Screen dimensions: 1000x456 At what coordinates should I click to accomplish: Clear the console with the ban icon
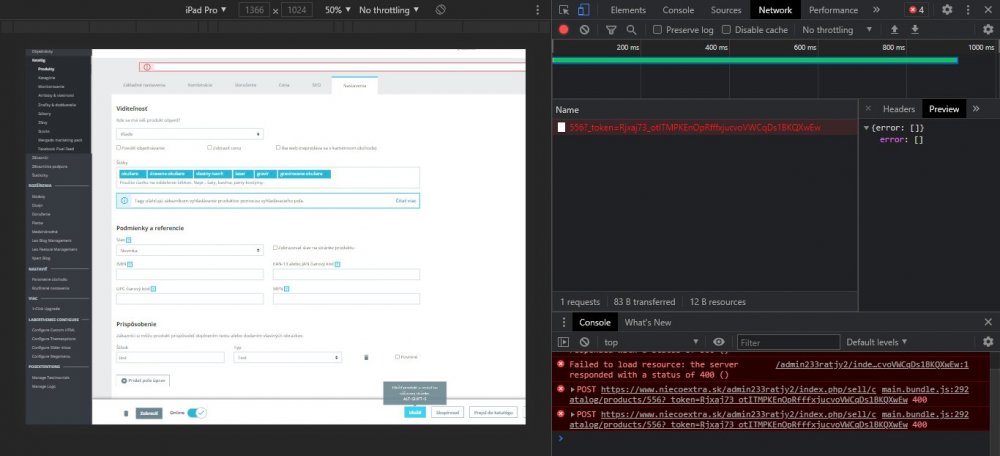(x=584, y=342)
